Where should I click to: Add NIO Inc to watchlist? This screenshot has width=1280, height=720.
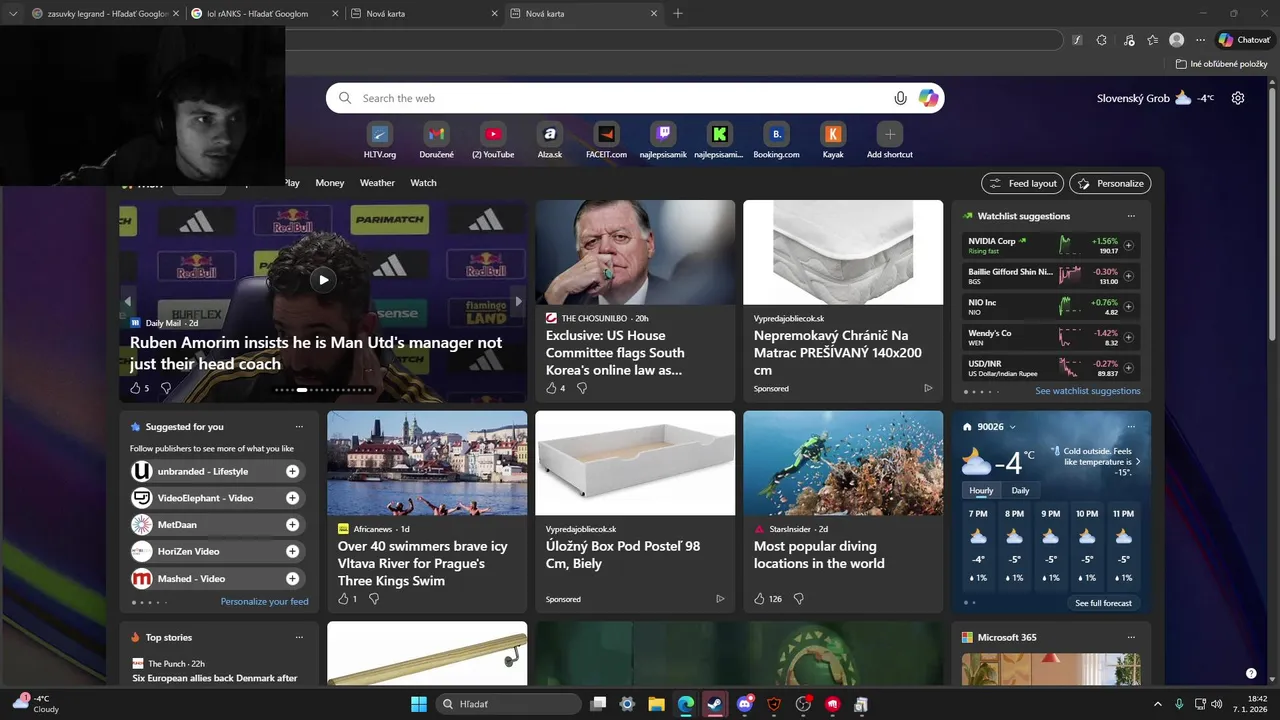pos(1129,306)
